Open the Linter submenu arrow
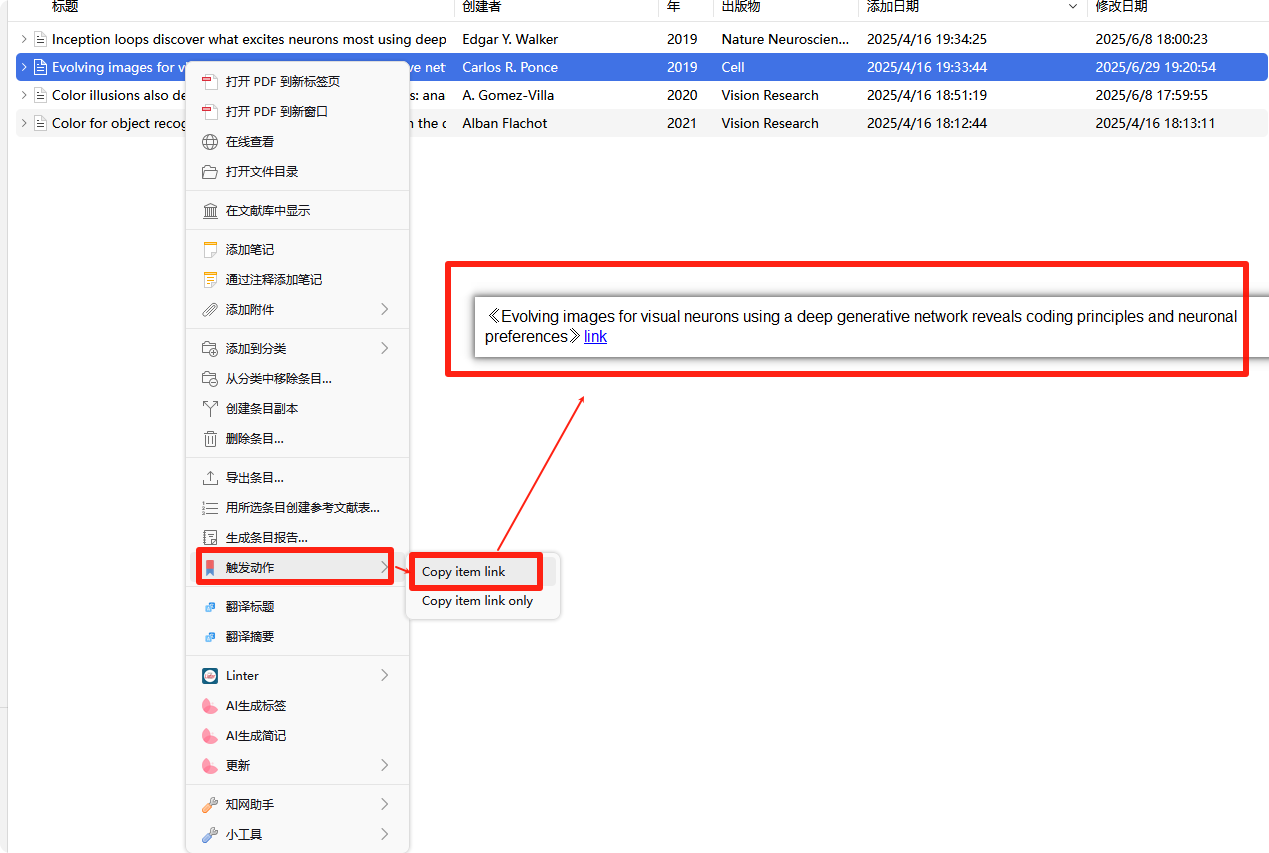The height and width of the screenshot is (853, 1269). [385, 676]
